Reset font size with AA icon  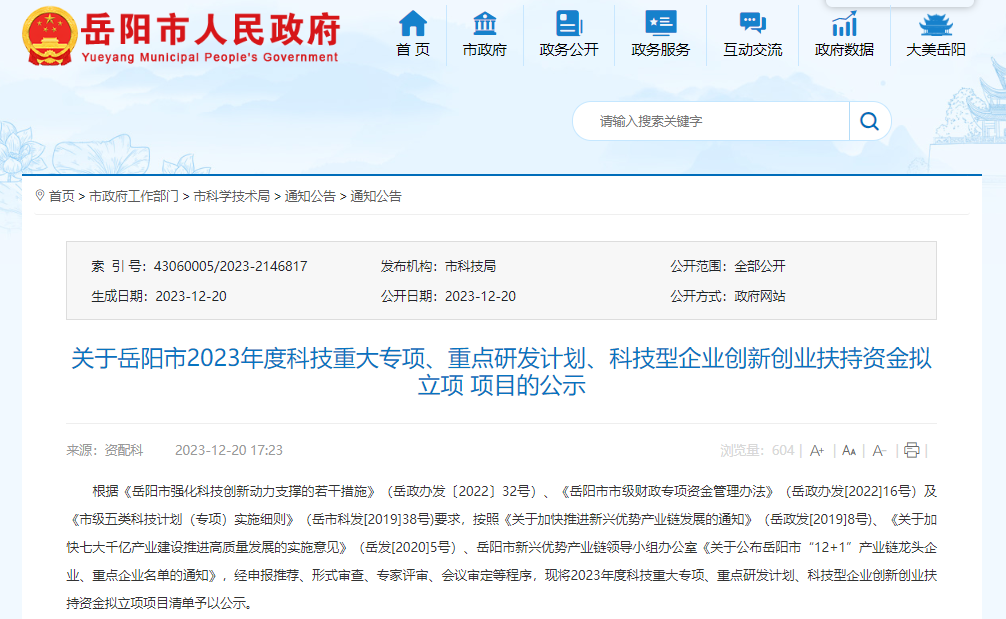pos(849,450)
